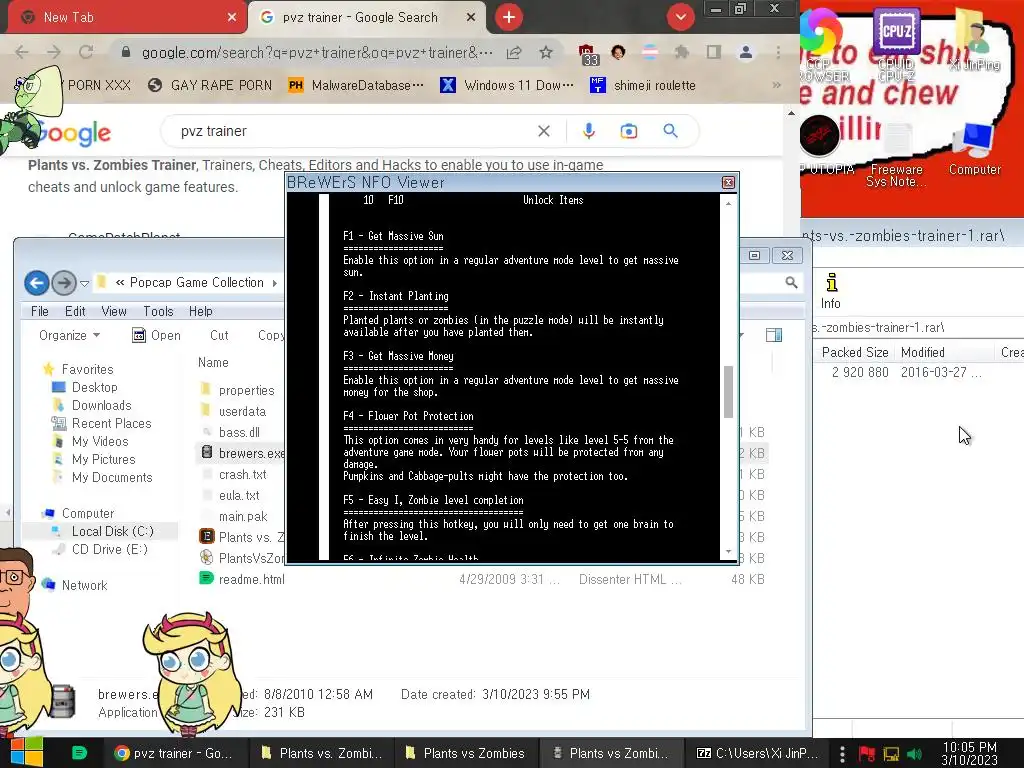Open Chrome three-dot menu
The width and height of the screenshot is (1024, 768).
click(x=778, y=52)
